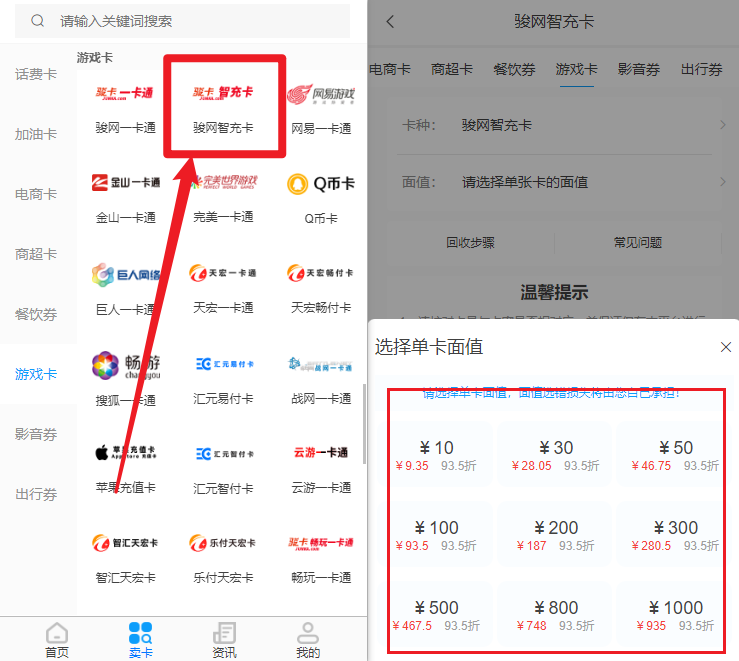The height and width of the screenshot is (661, 739).
Task: Open the 搜狐一卡通 changyou icon
Action: (125, 366)
